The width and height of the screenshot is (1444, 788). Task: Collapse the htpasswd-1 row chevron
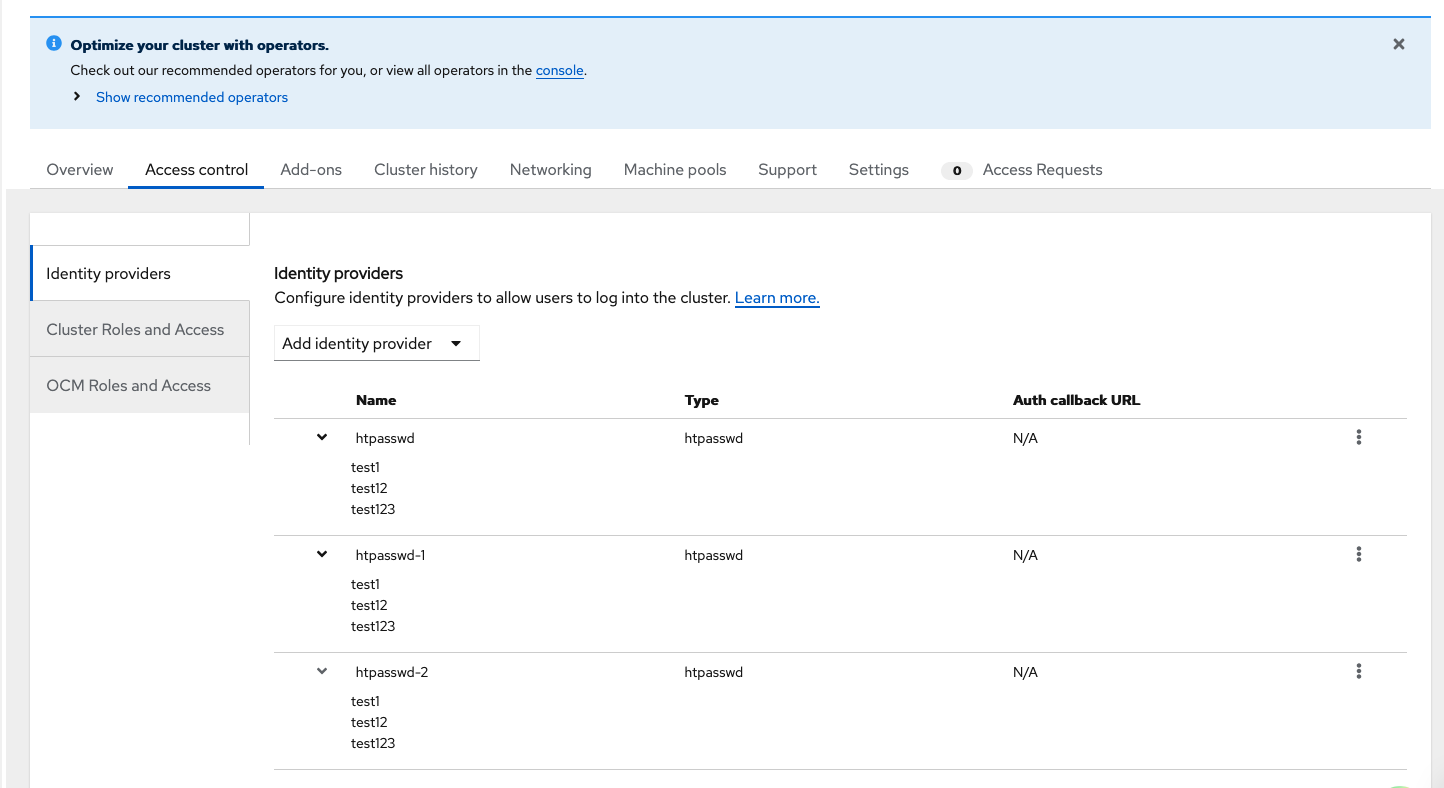coord(322,554)
